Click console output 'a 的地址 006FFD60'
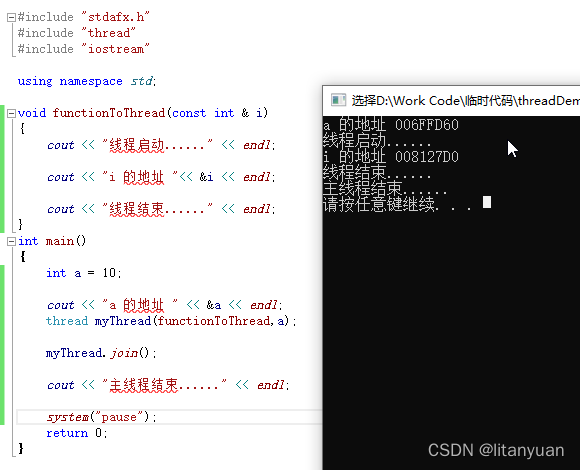The image size is (580, 470). click(x=391, y=125)
